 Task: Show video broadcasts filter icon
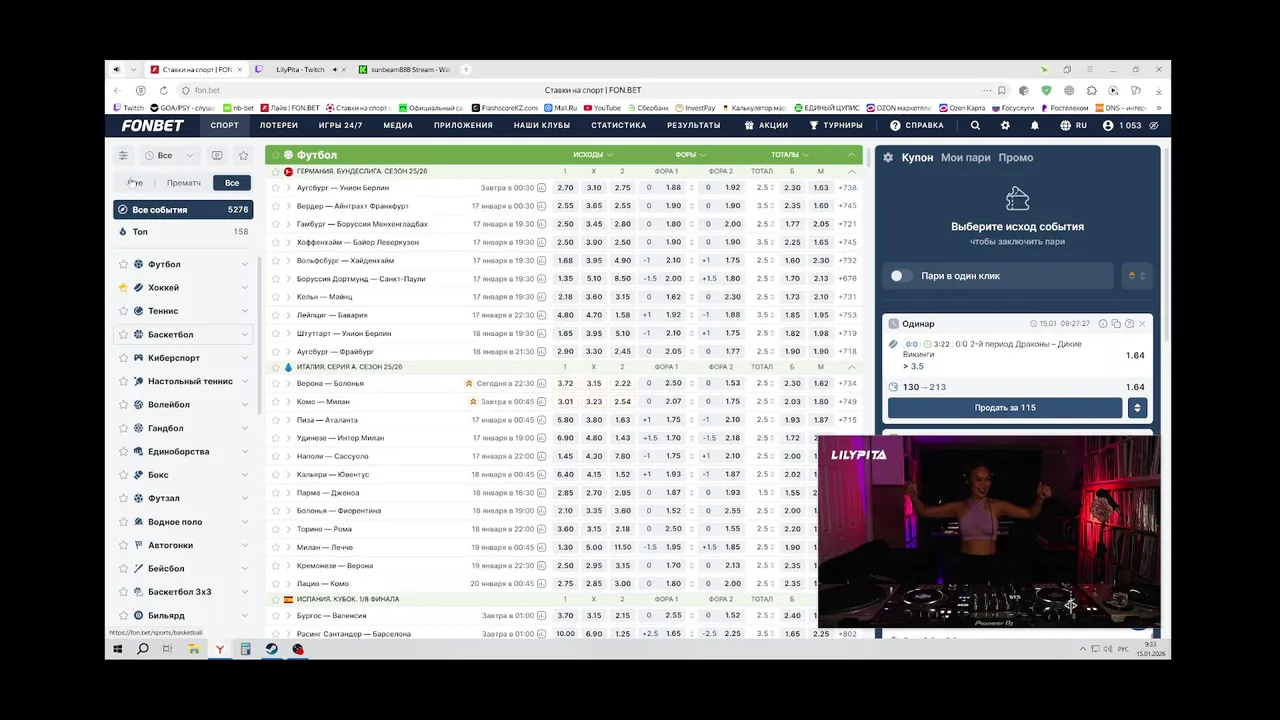pos(217,155)
